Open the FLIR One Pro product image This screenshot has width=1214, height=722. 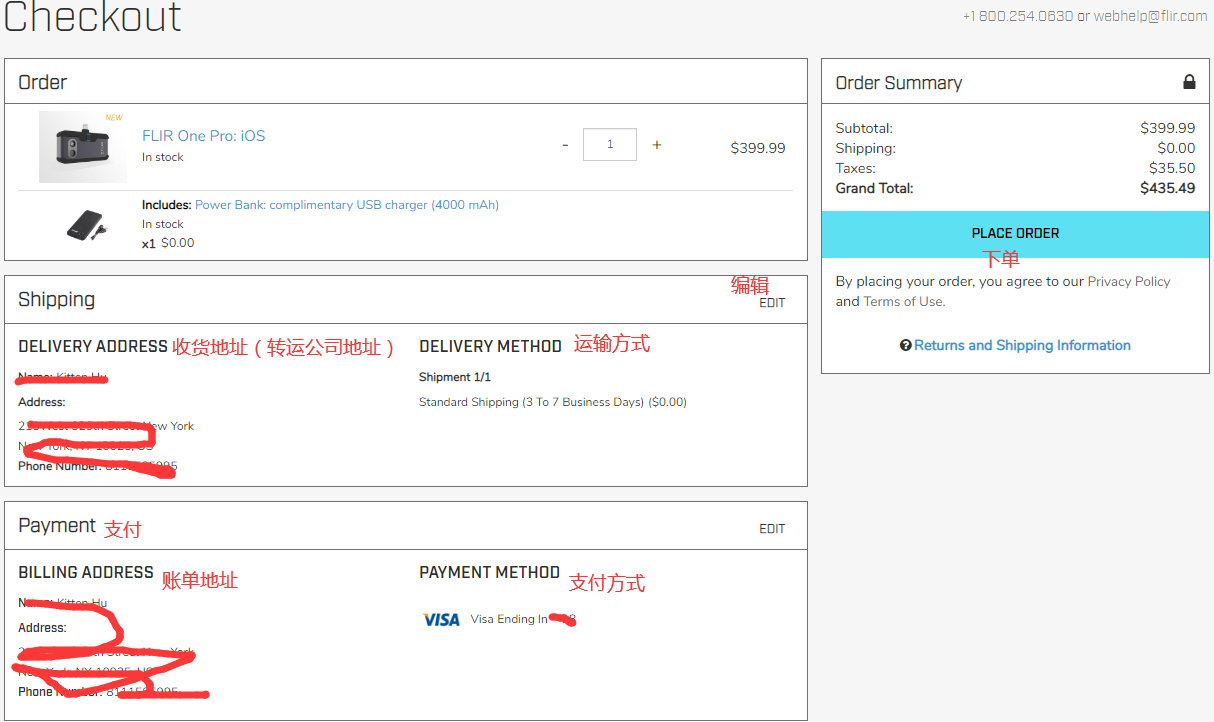82,147
